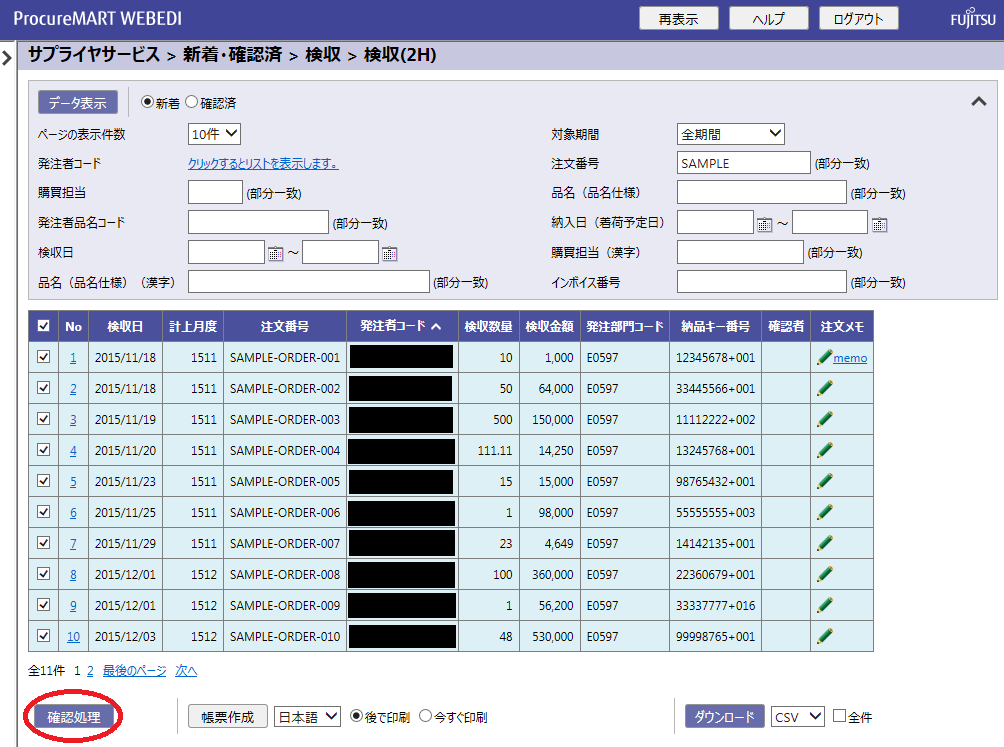Open row No 7 detail link
Image resolution: width=1004 pixels, height=747 pixels.
point(73,543)
